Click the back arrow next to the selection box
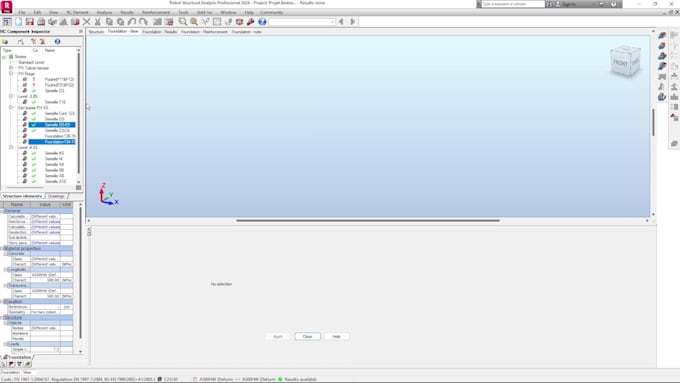Image resolution: width=680 pixels, height=383 pixels. click(341, 22)
